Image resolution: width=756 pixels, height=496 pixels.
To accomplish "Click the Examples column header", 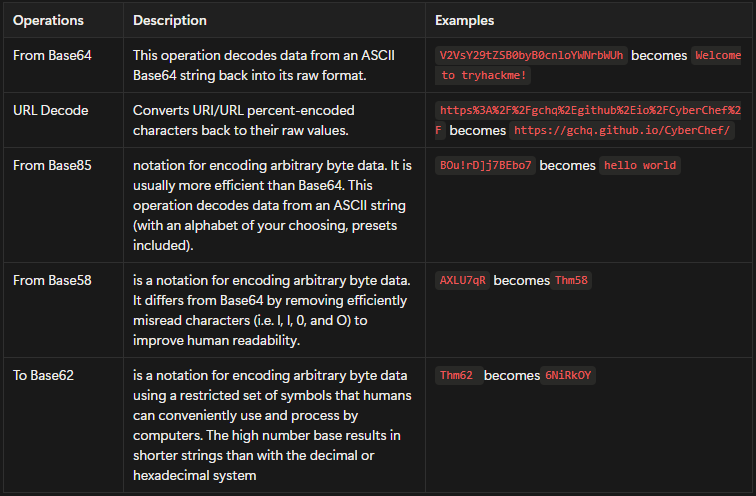I will tap(464, 20).
